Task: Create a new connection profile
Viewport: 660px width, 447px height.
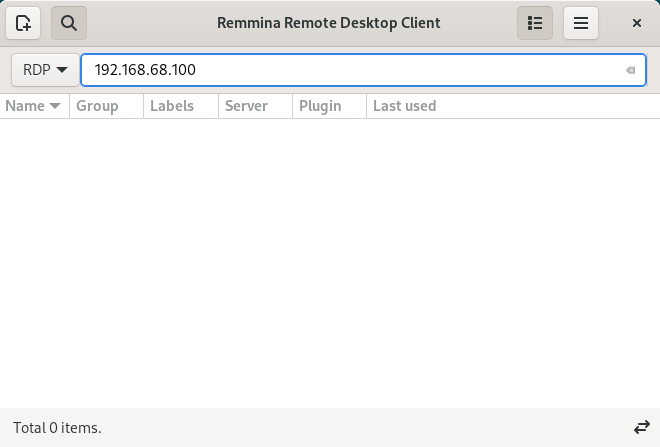Action: [x=23, y=22]
